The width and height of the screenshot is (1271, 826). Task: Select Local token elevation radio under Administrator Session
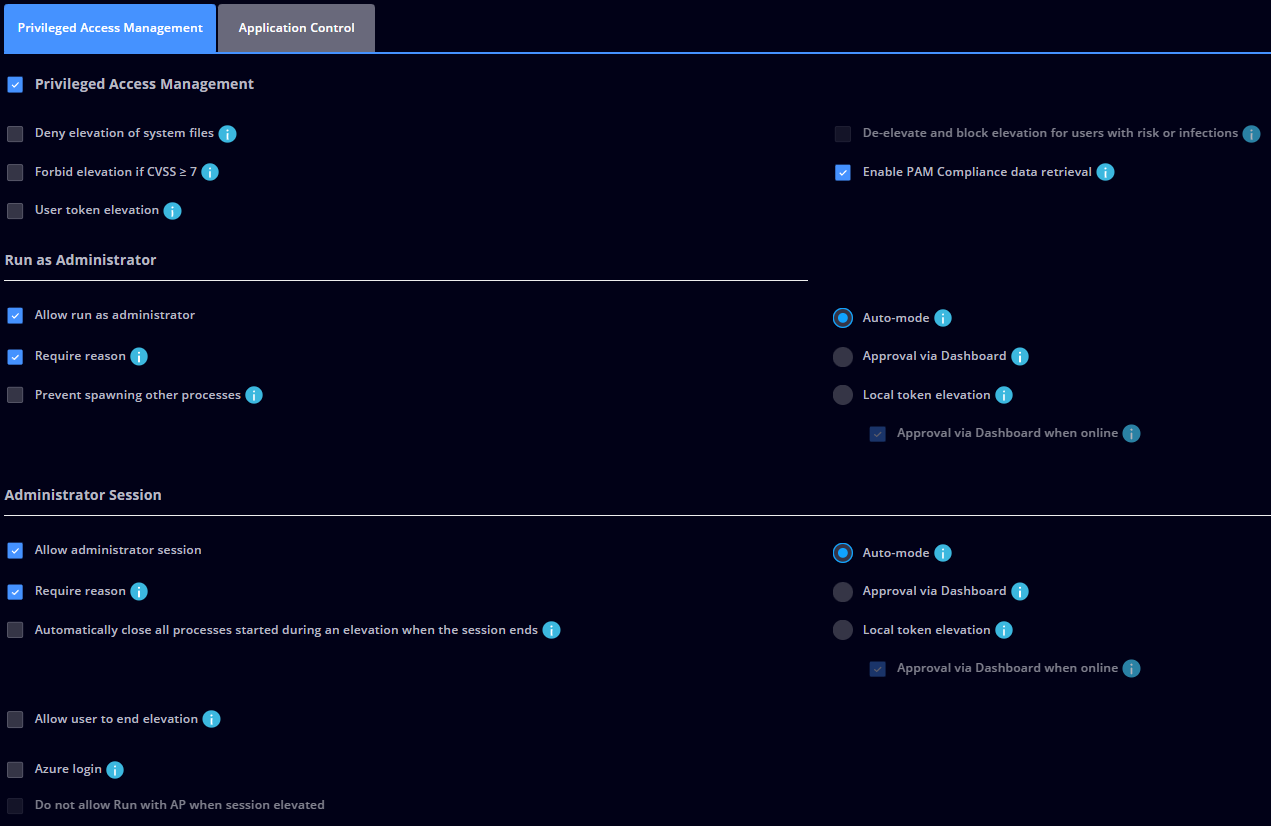tap(843, 630)
